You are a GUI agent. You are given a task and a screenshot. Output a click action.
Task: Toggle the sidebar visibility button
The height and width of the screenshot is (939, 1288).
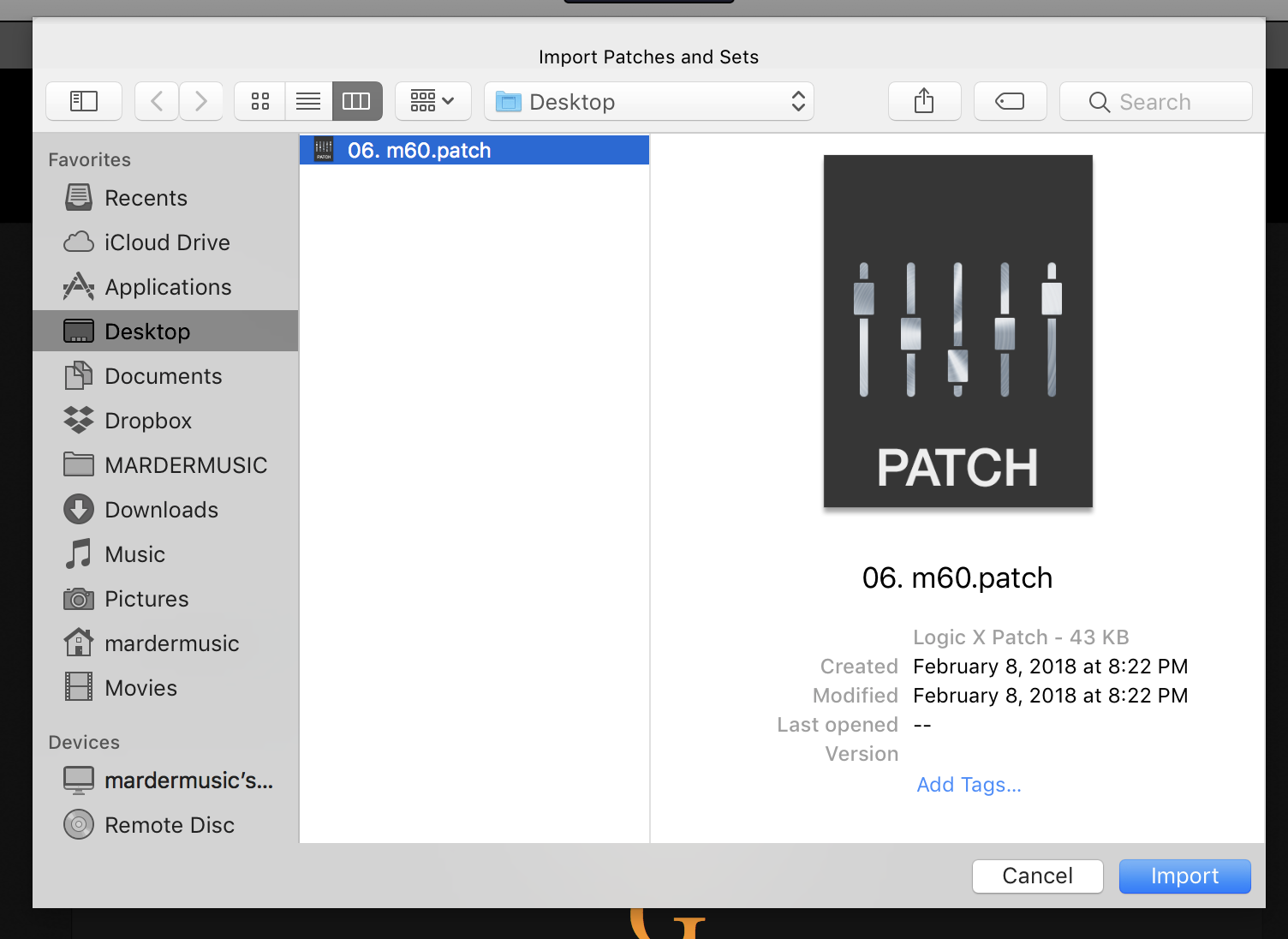point(84,102)
